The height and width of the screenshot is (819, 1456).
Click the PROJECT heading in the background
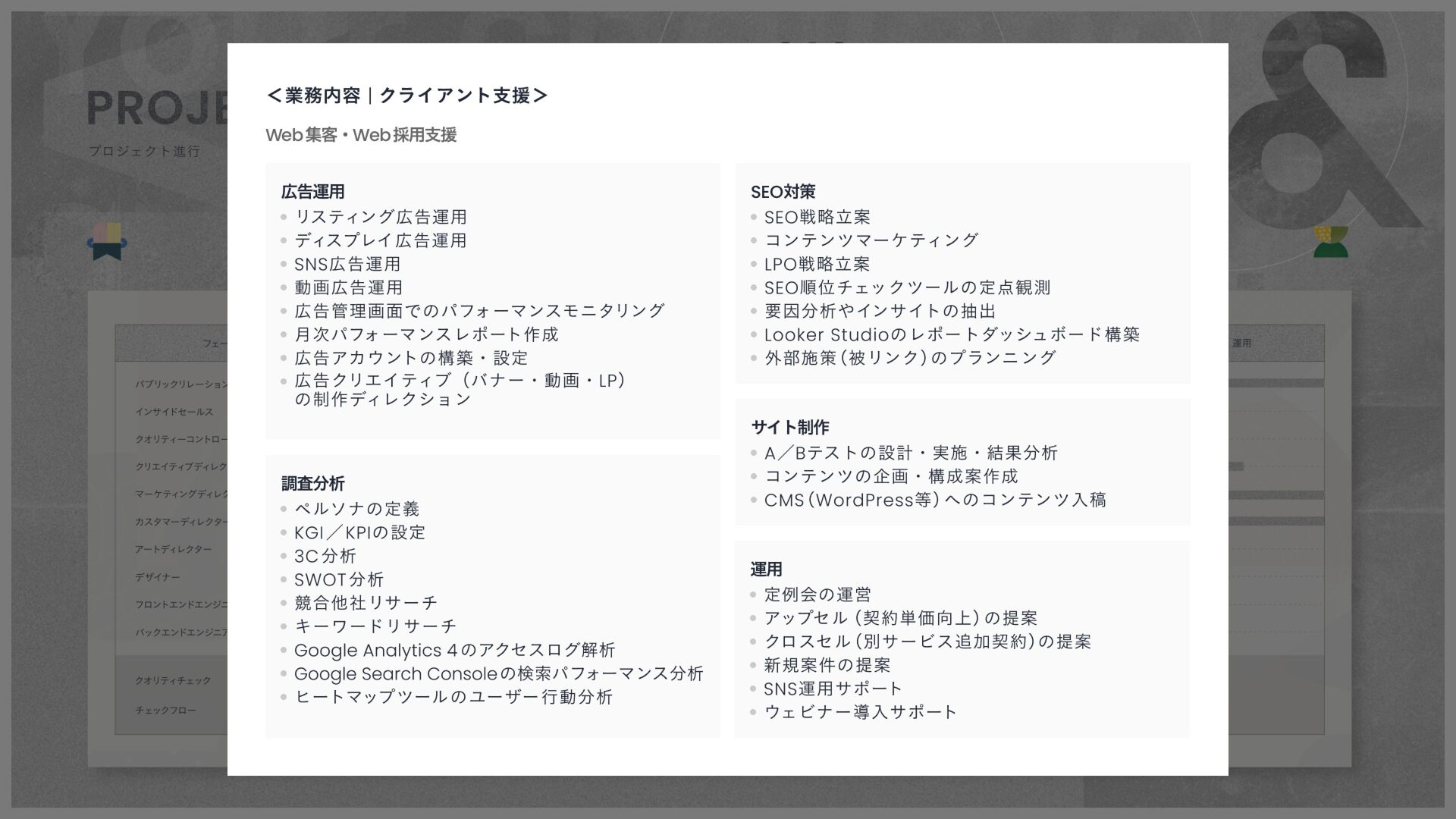156,108
